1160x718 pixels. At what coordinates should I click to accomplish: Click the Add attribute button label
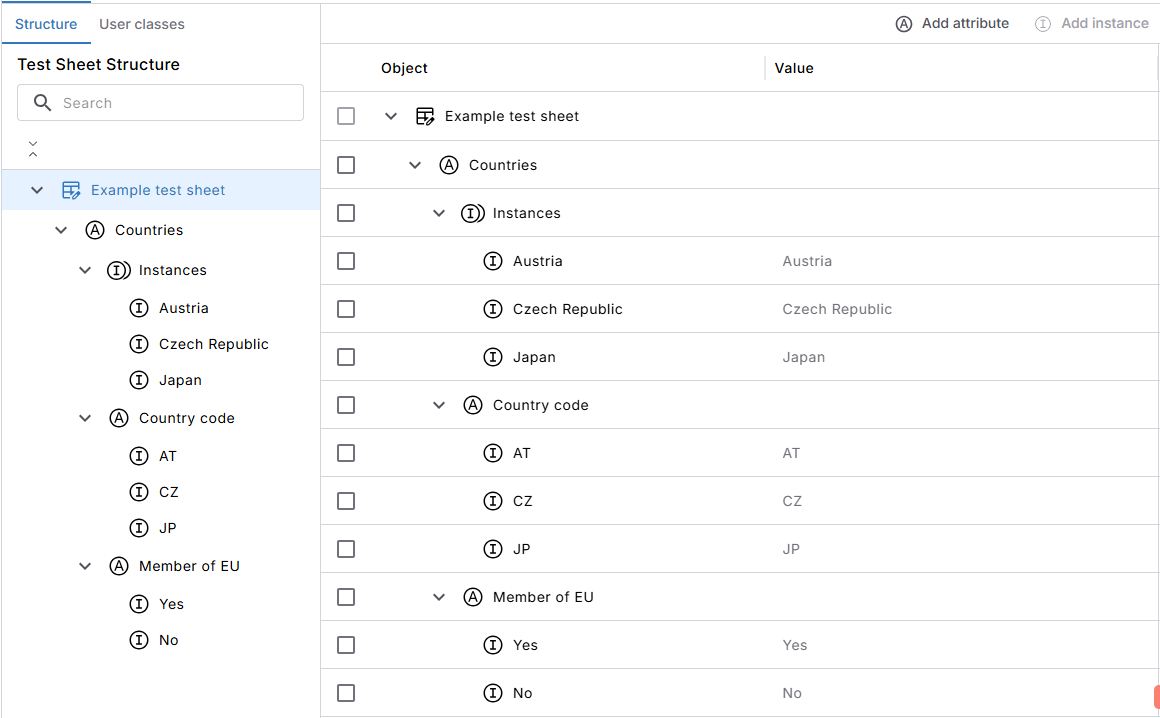pos(965,23)
